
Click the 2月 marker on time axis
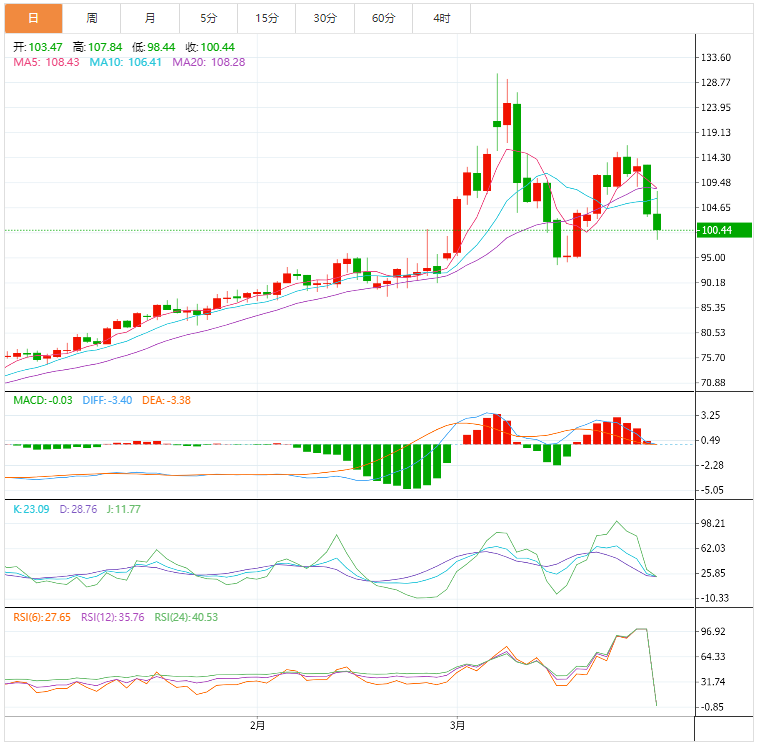pyautogui.click(x=258, y=725)
